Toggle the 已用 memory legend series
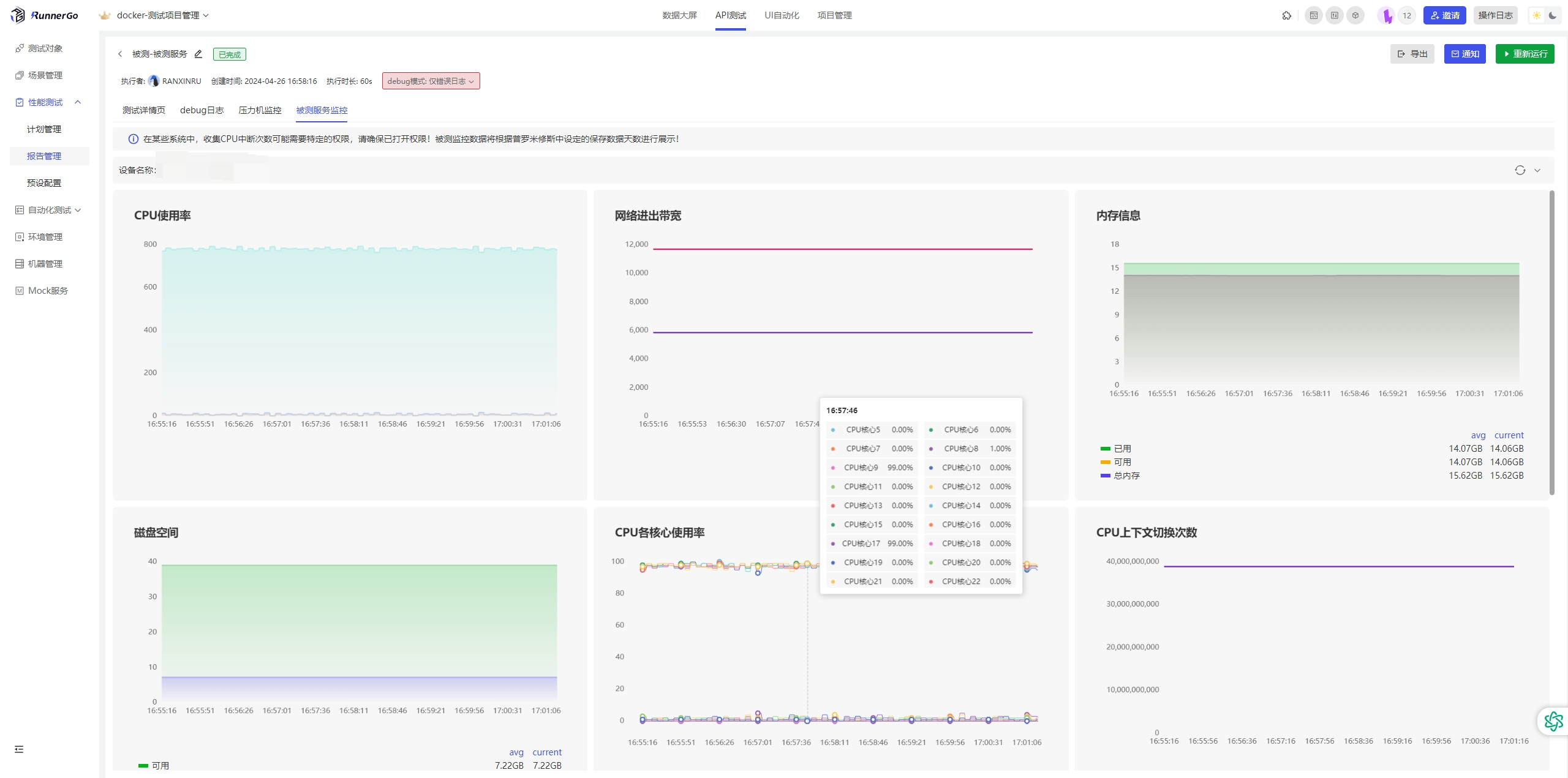The height and width of the screenshot is (778, 1568). [x=1115, y=449]
